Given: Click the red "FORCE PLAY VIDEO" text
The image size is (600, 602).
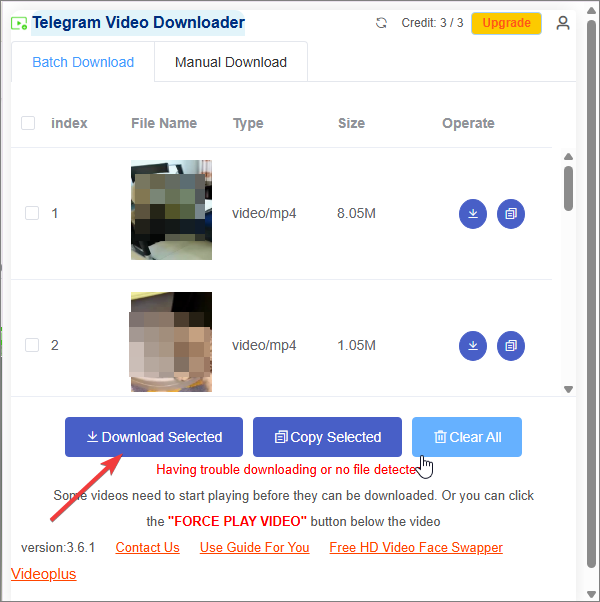Looking at the screenshot, I should click(238, 521).
